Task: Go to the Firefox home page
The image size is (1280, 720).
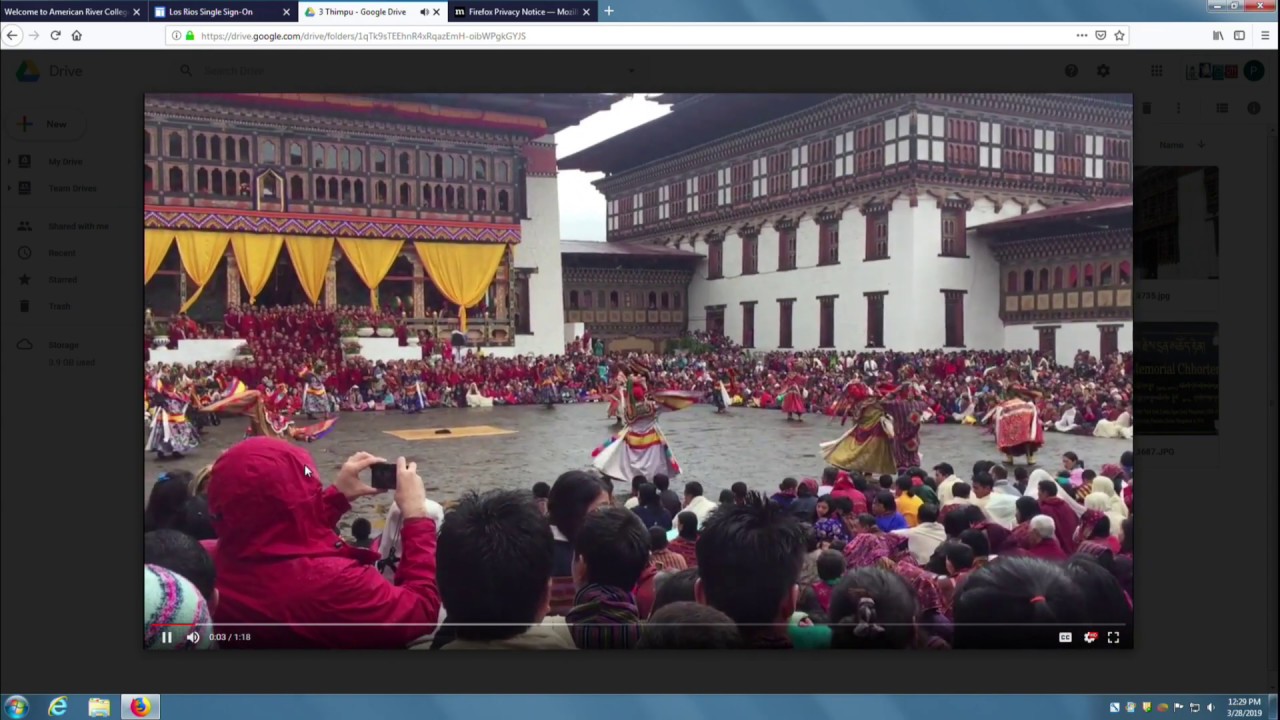Action: pos(76,35)
